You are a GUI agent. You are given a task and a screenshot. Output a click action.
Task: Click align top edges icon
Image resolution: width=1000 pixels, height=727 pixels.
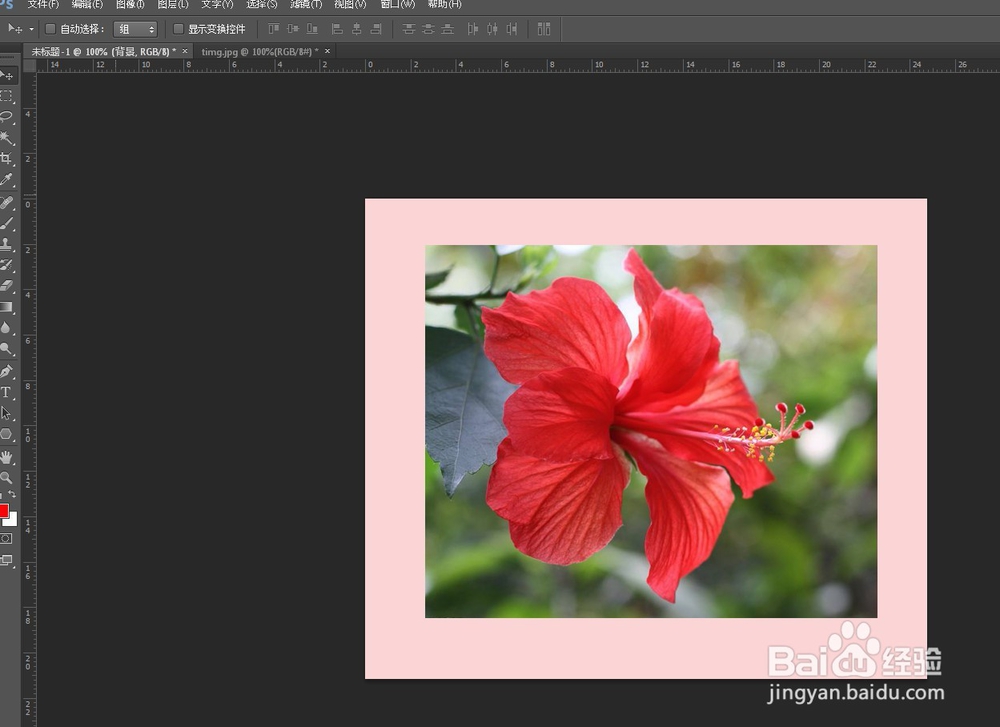[x=274, y=29]
